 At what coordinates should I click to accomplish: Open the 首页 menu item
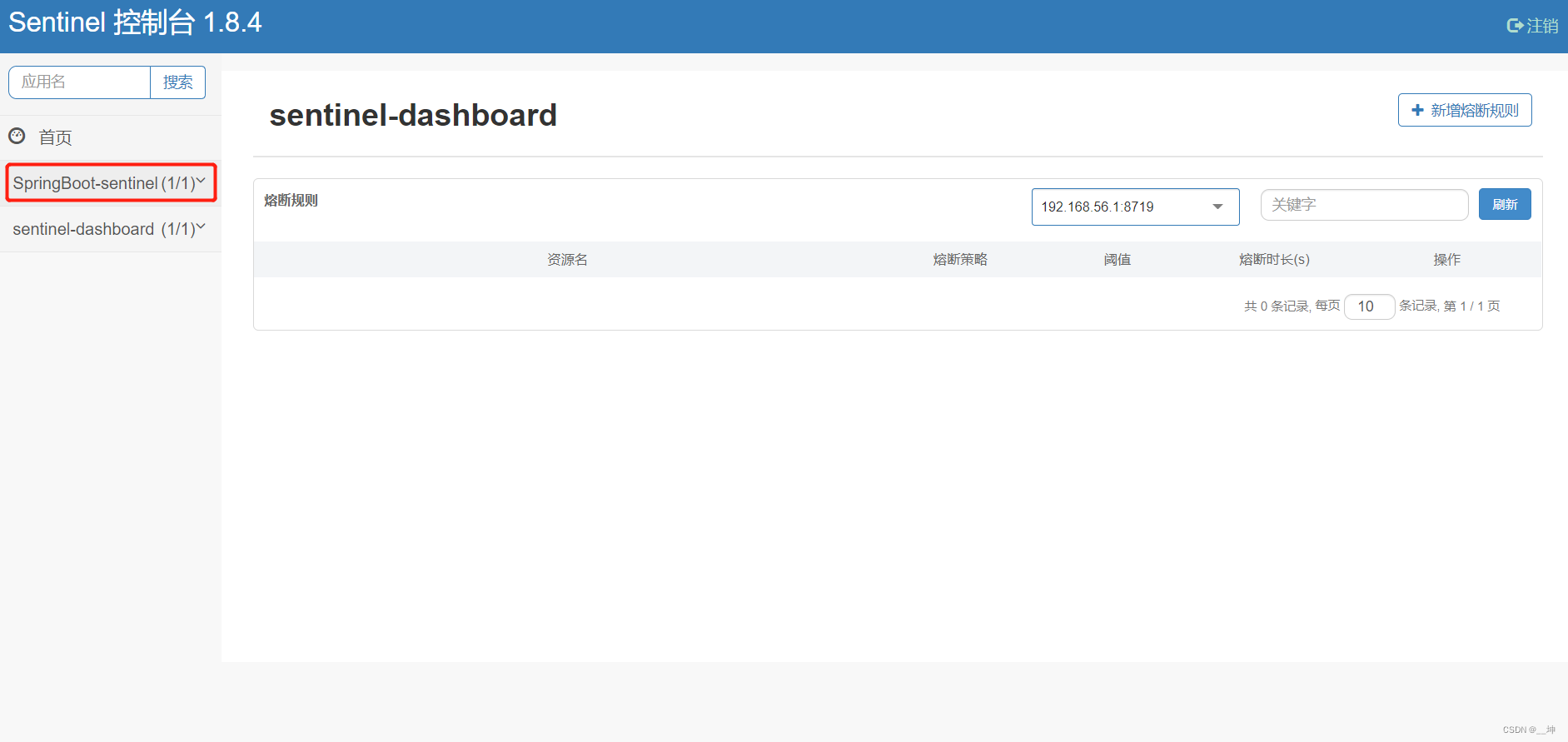110,137
